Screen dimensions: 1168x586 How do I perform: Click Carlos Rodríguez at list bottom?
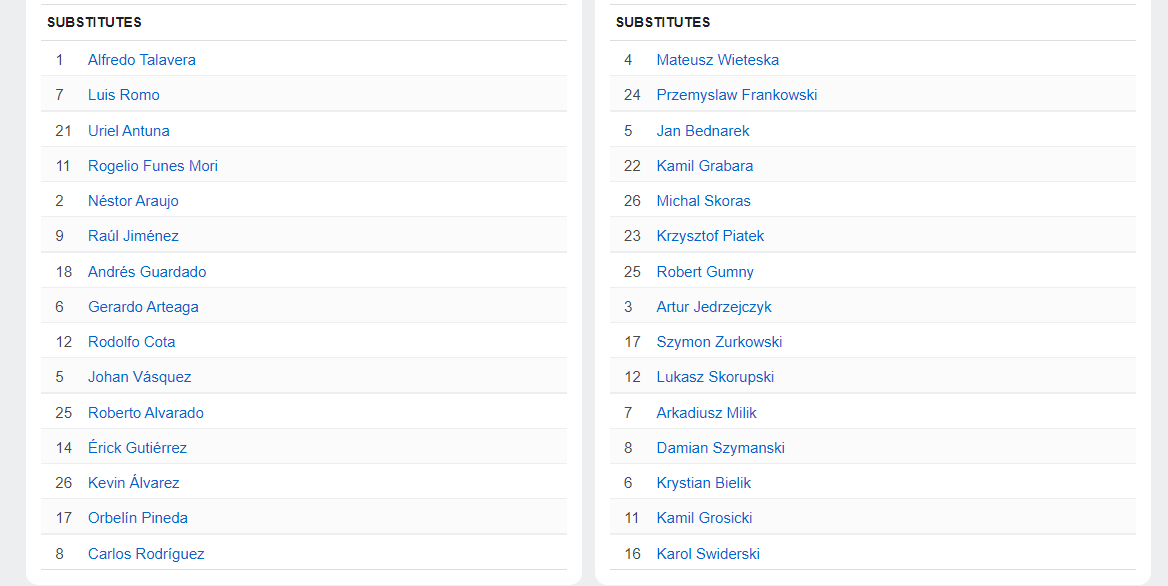coord(146,553)
